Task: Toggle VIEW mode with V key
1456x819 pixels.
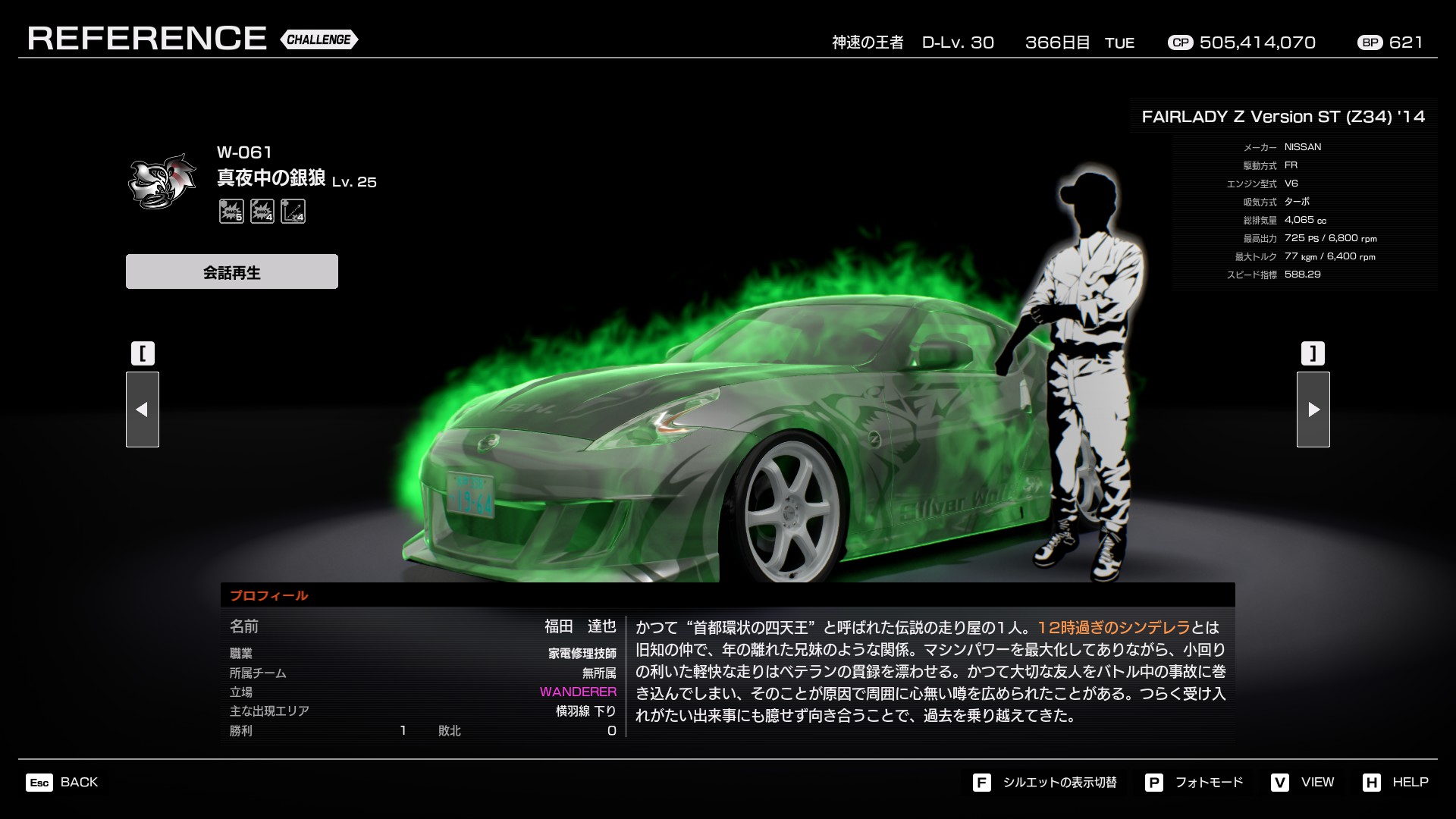Action: [1280, 783]
